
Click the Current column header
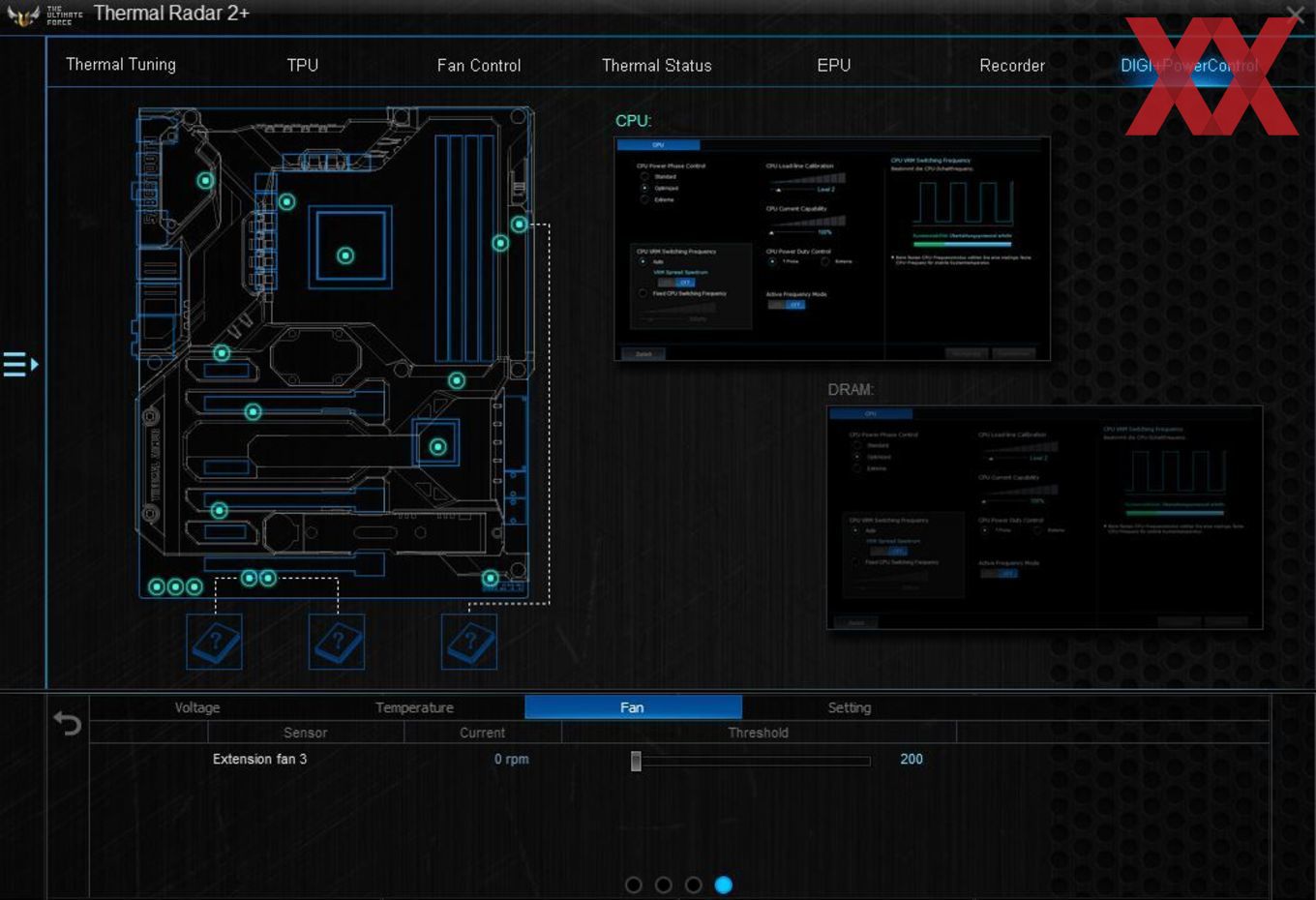pos(482,733)
